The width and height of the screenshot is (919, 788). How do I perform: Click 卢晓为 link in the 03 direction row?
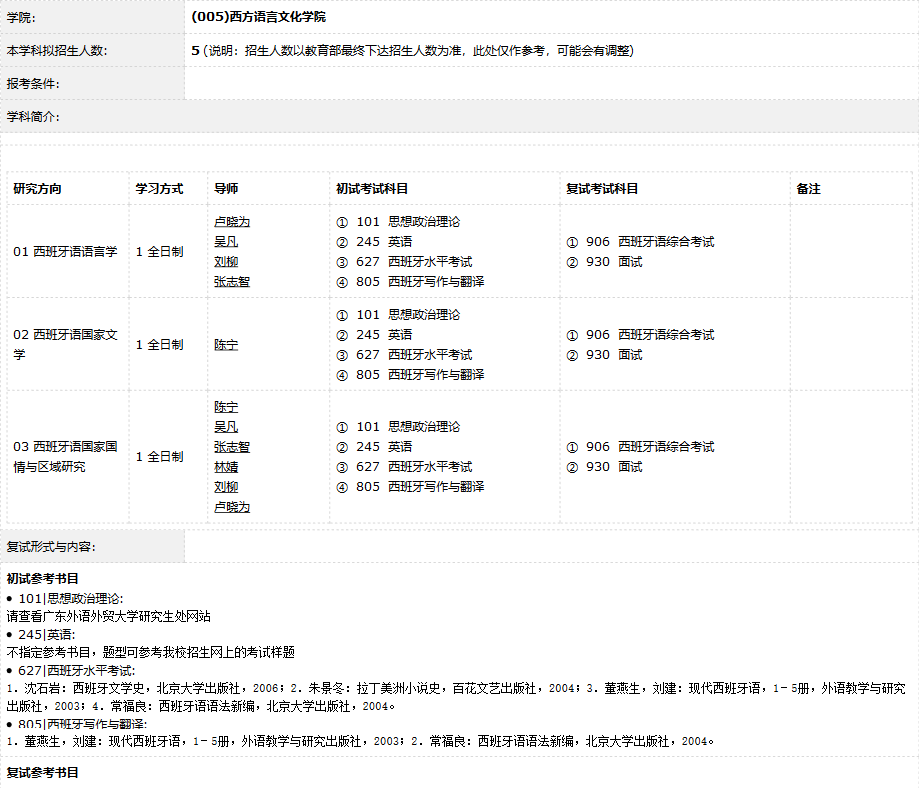pyautogui.click(x=231, y=507)
